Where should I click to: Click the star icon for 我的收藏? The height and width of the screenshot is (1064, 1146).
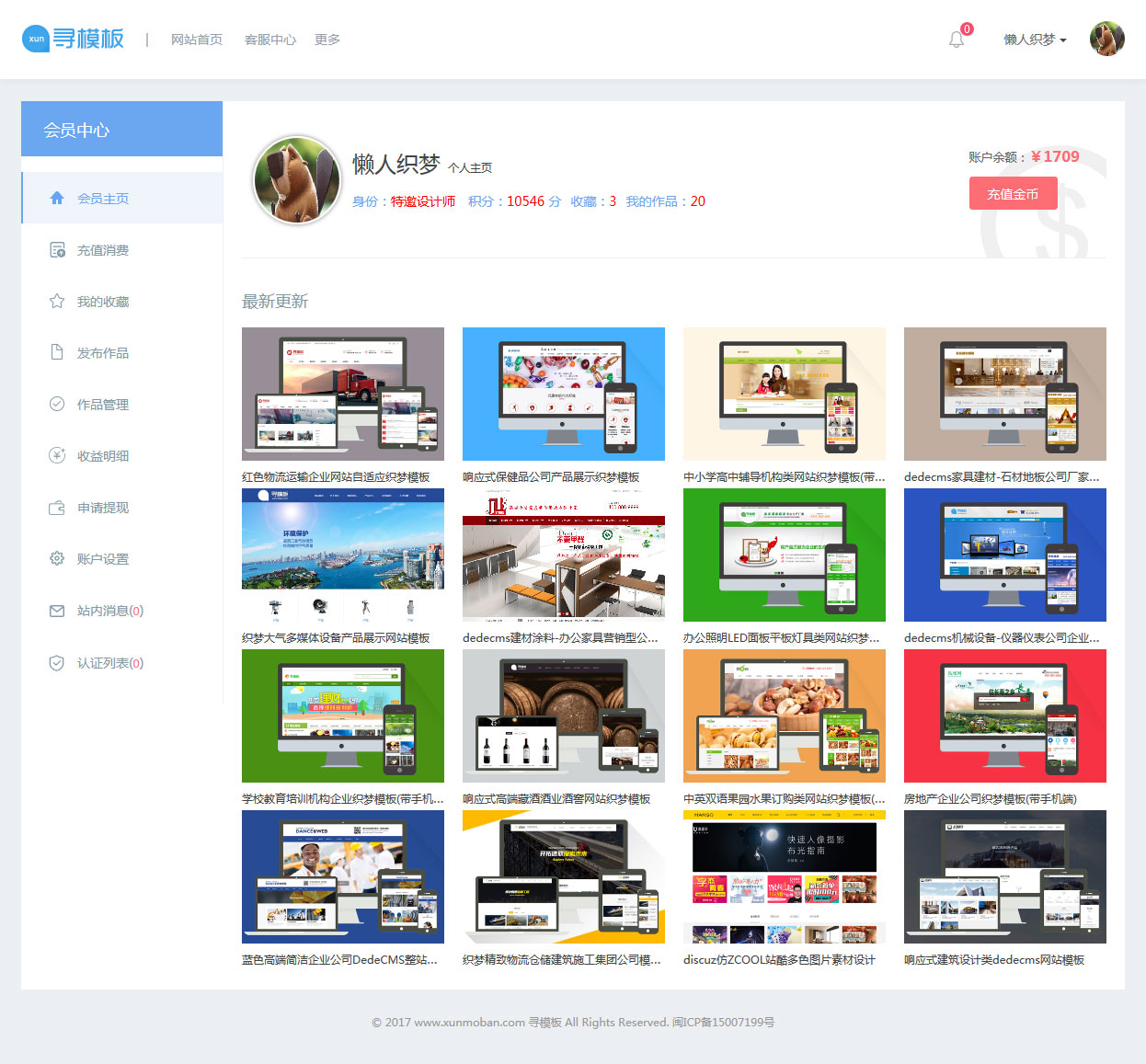[57, 302]
